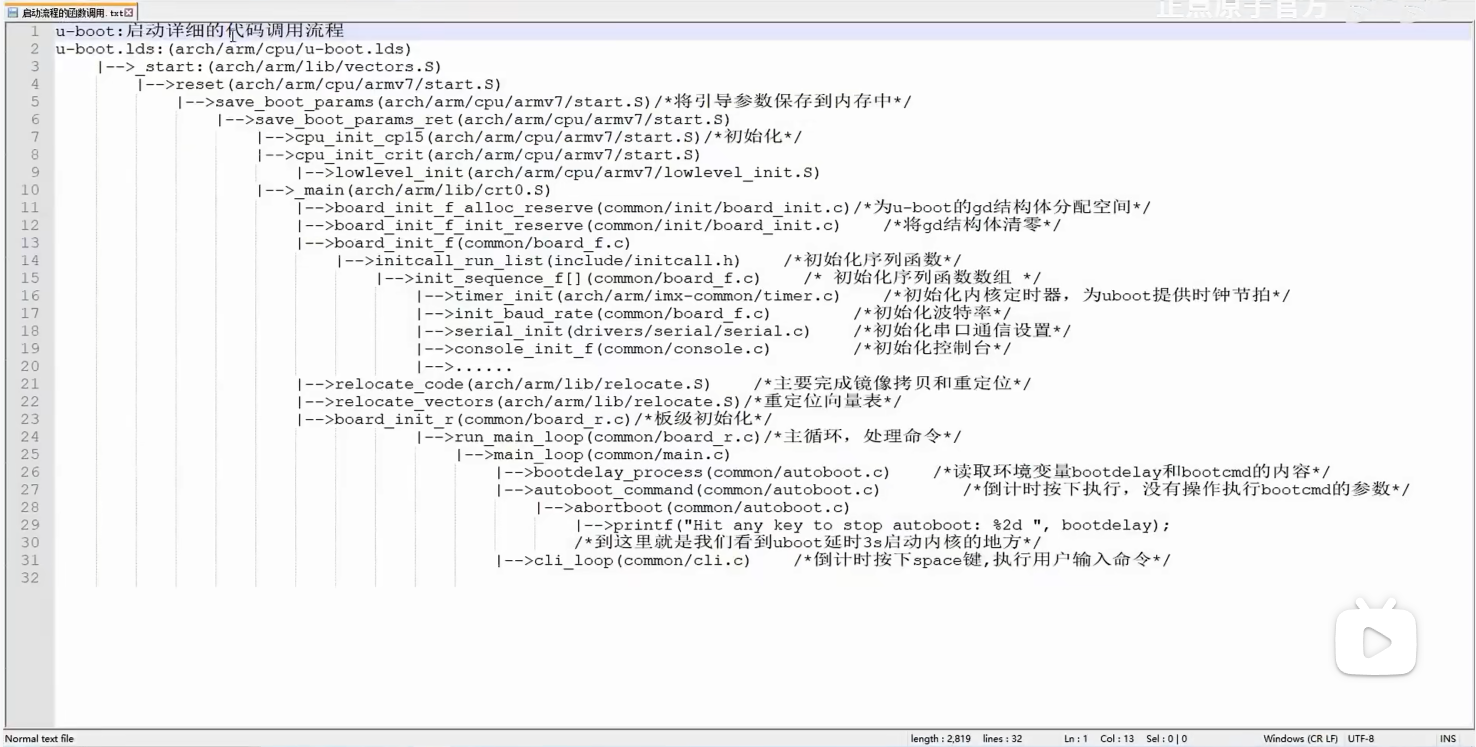Image resolution: width=1476 pixels, height=747 pixels.
Task: Toggle the 'INS' insert mode indicator
Action: pyautogui.click(x=1447, y=739)
